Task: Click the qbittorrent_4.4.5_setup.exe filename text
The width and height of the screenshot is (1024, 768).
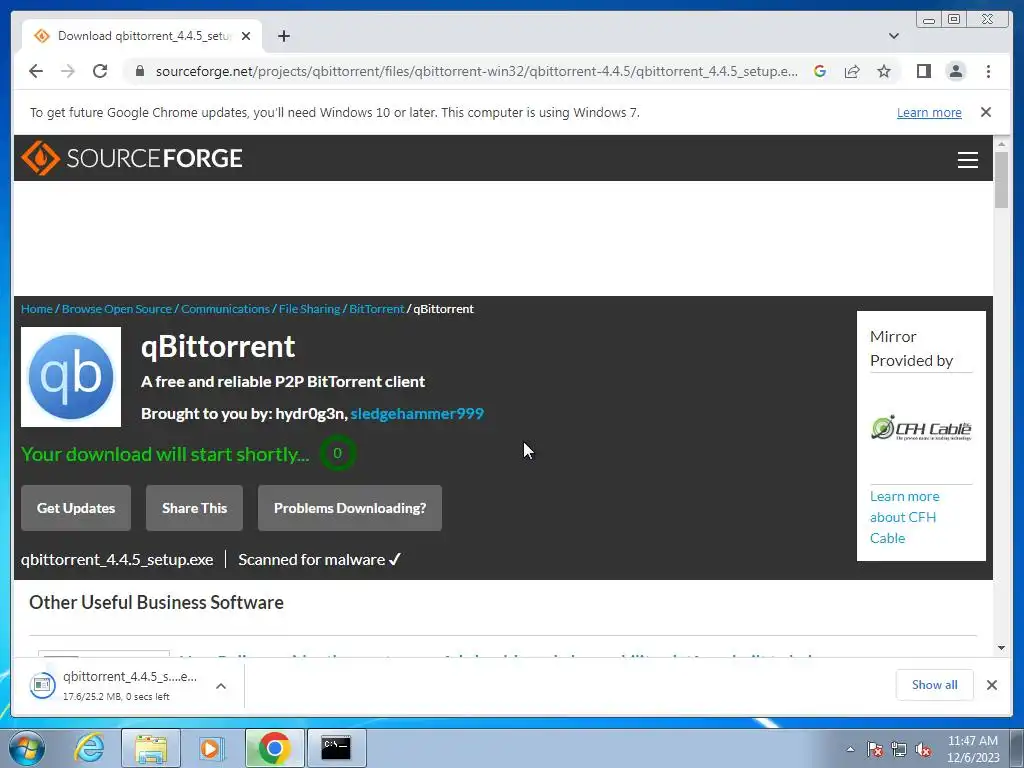Action: coord(117,560)
